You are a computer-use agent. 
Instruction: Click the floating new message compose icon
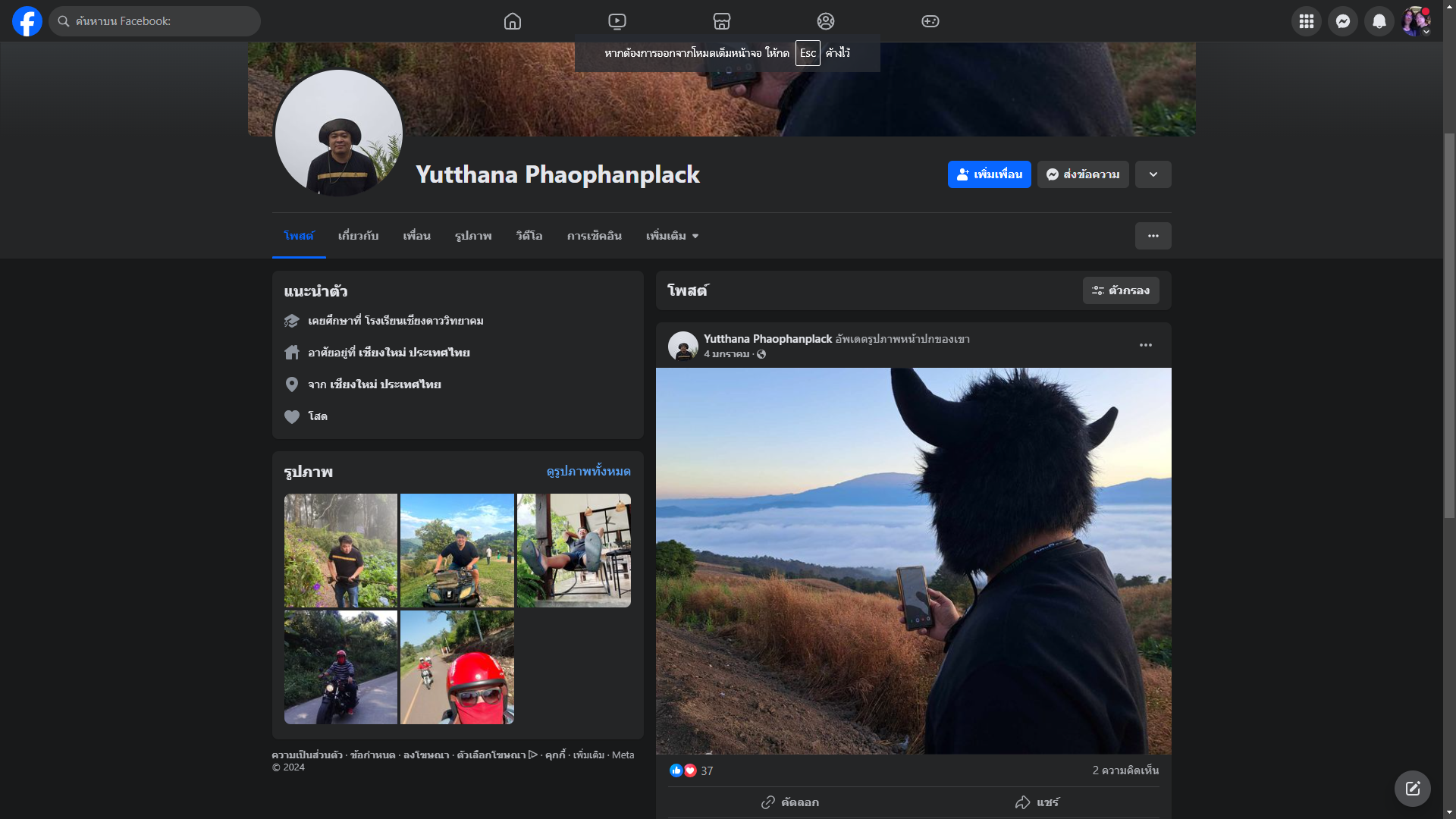point(1413,789)
